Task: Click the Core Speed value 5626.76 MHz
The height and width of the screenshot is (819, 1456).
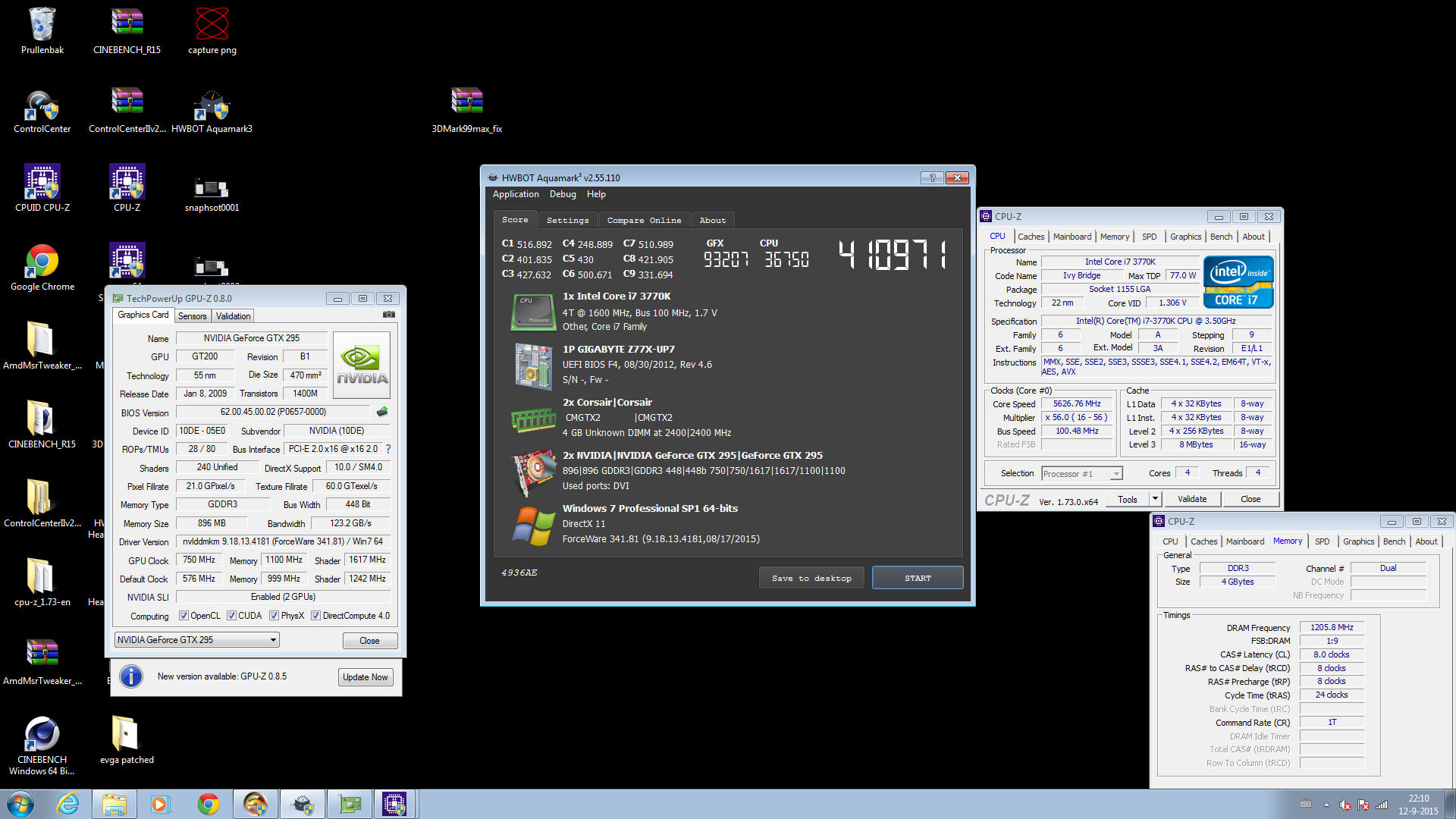Action: click(1076, 404)
